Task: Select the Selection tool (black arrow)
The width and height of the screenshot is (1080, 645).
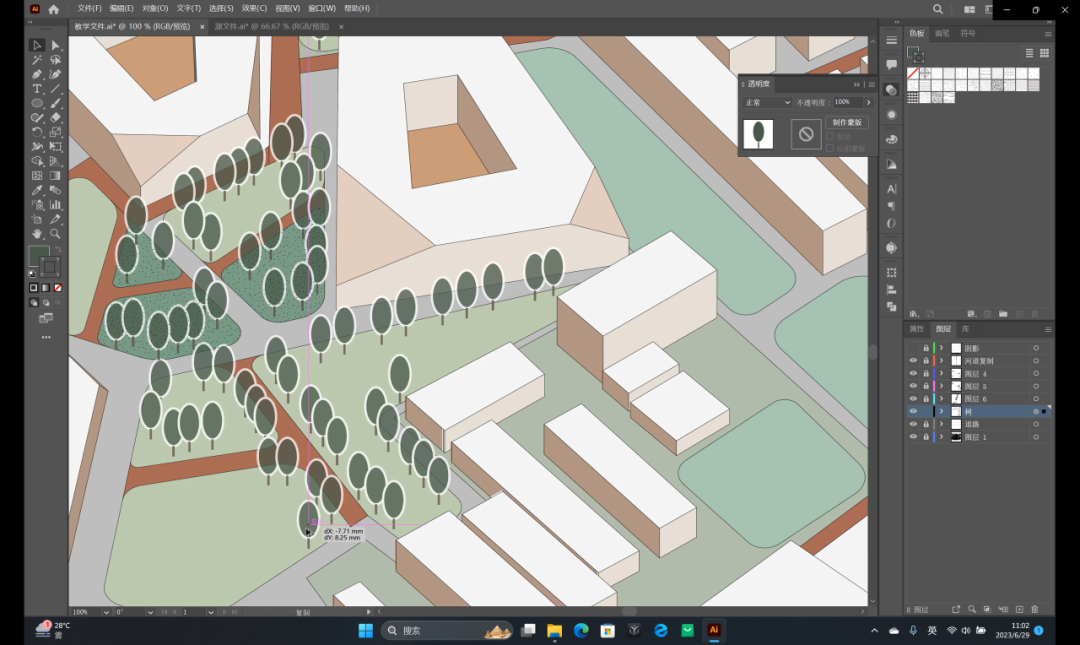Action: click(37, 45)
